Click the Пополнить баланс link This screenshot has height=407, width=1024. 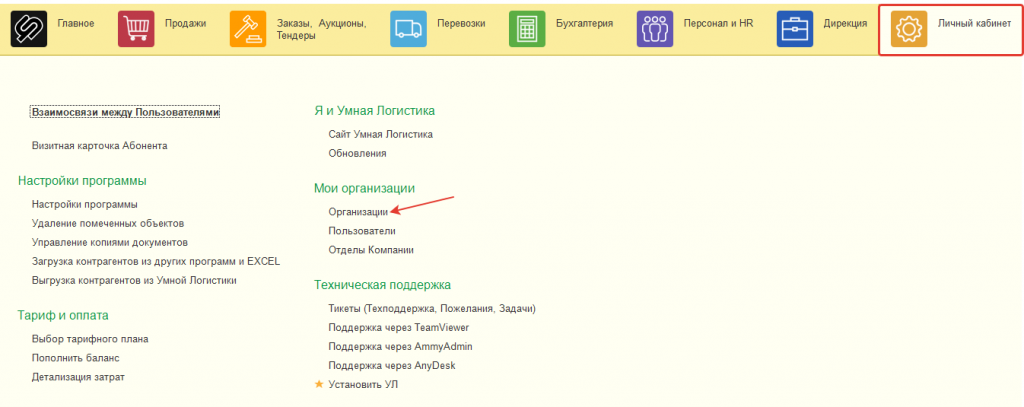[x=76, y=358]
